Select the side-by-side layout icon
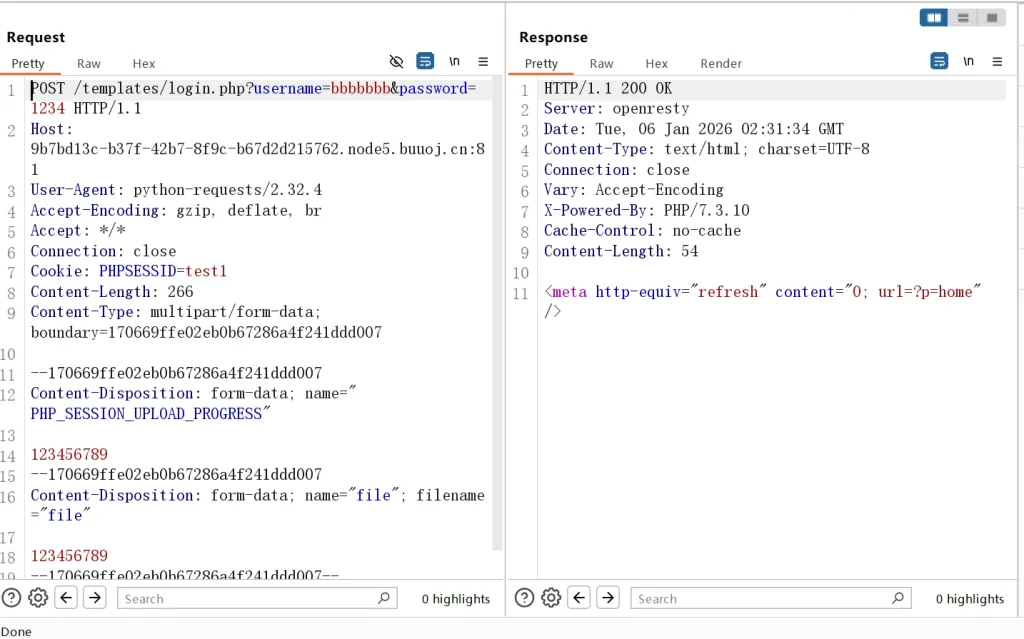Screen dimensions: 1024x639 click(x=934, y=18)
